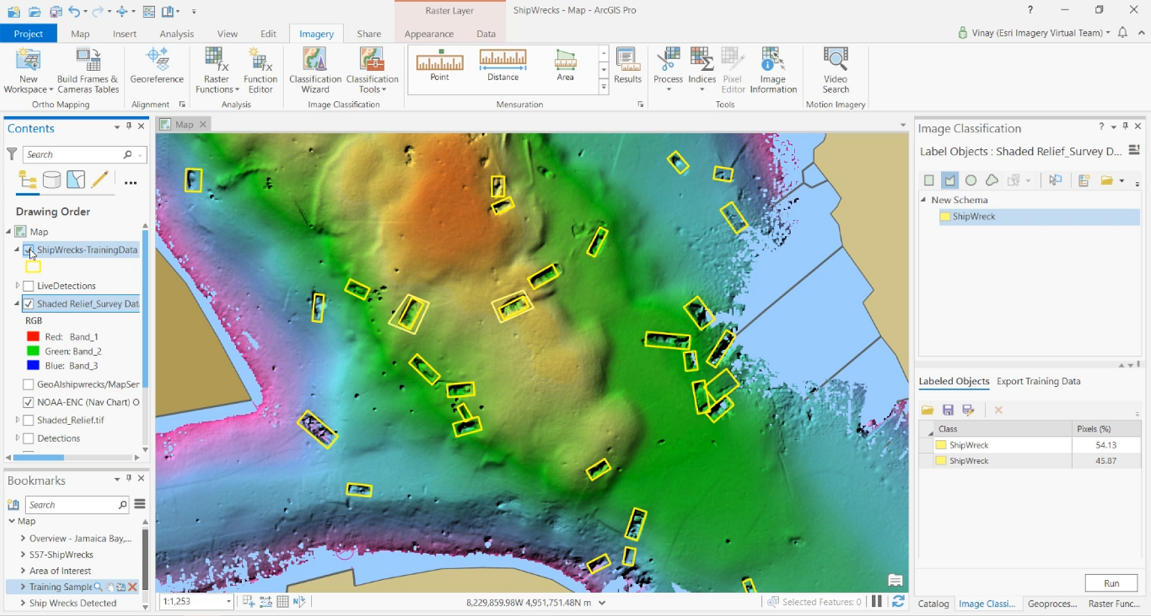Collapse the New Schema tree in Image Classification
Viewport: 1151px width, 616px height.
(x=924, y=199)
